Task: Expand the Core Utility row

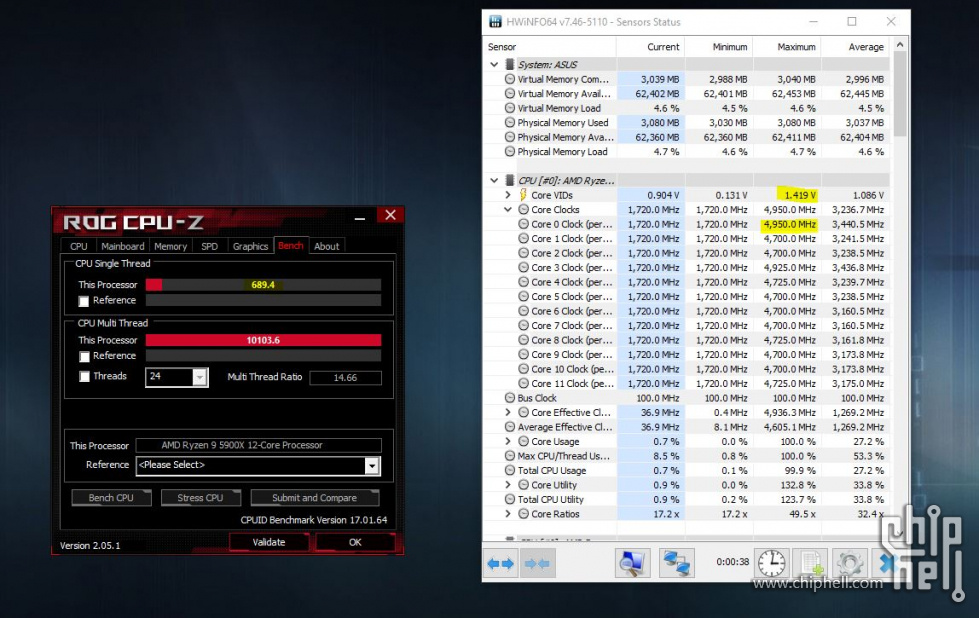Action: tap(508, 485)
